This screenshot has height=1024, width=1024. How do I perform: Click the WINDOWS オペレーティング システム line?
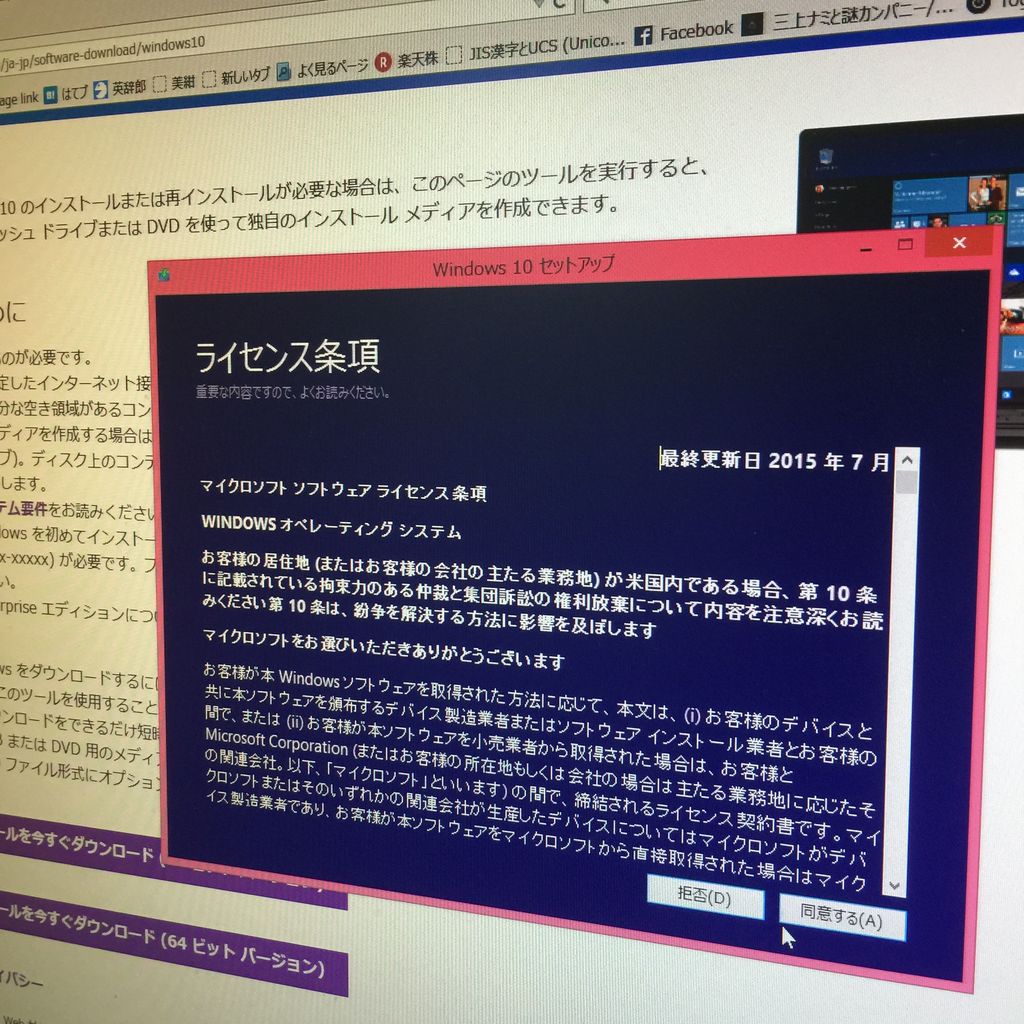(x=331, y=526)
